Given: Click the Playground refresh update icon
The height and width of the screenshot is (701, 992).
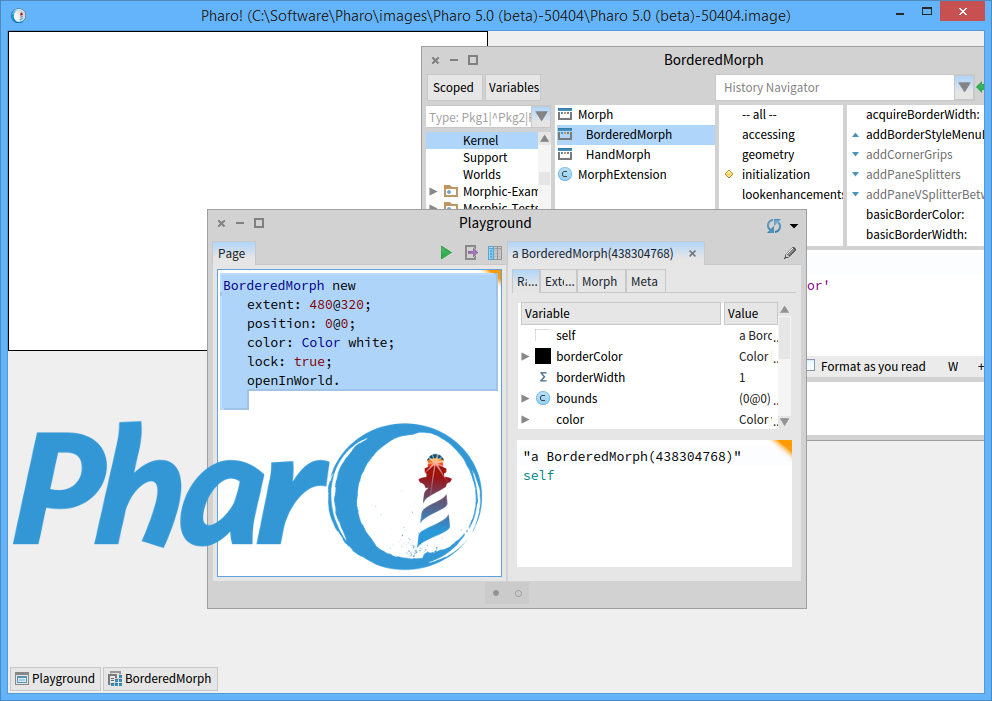Looking at the screenshot, I should click(773, 226).
